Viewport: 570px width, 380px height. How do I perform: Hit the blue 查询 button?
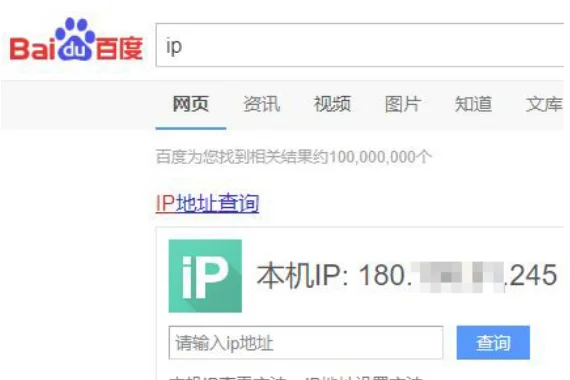pos(493,343)
